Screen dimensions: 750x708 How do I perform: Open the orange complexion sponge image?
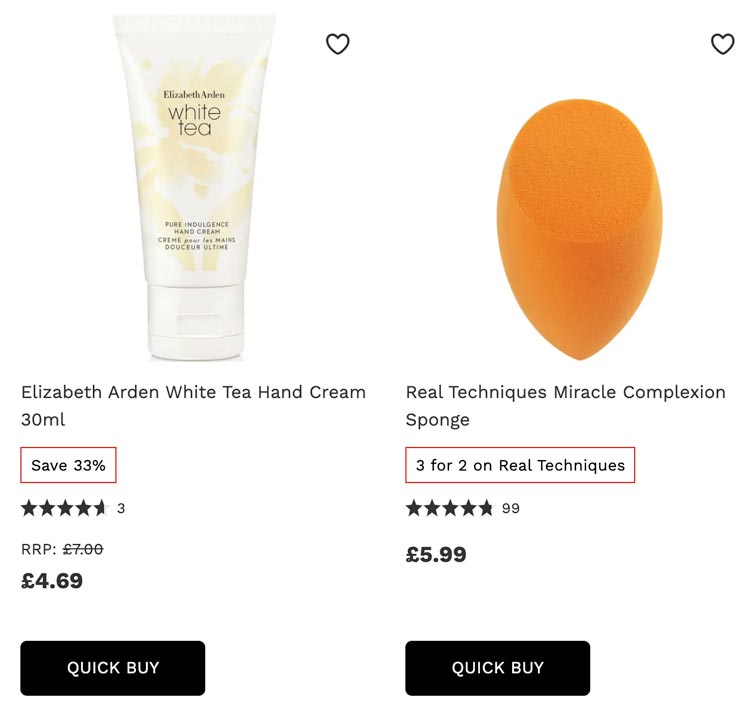point(579,230)
